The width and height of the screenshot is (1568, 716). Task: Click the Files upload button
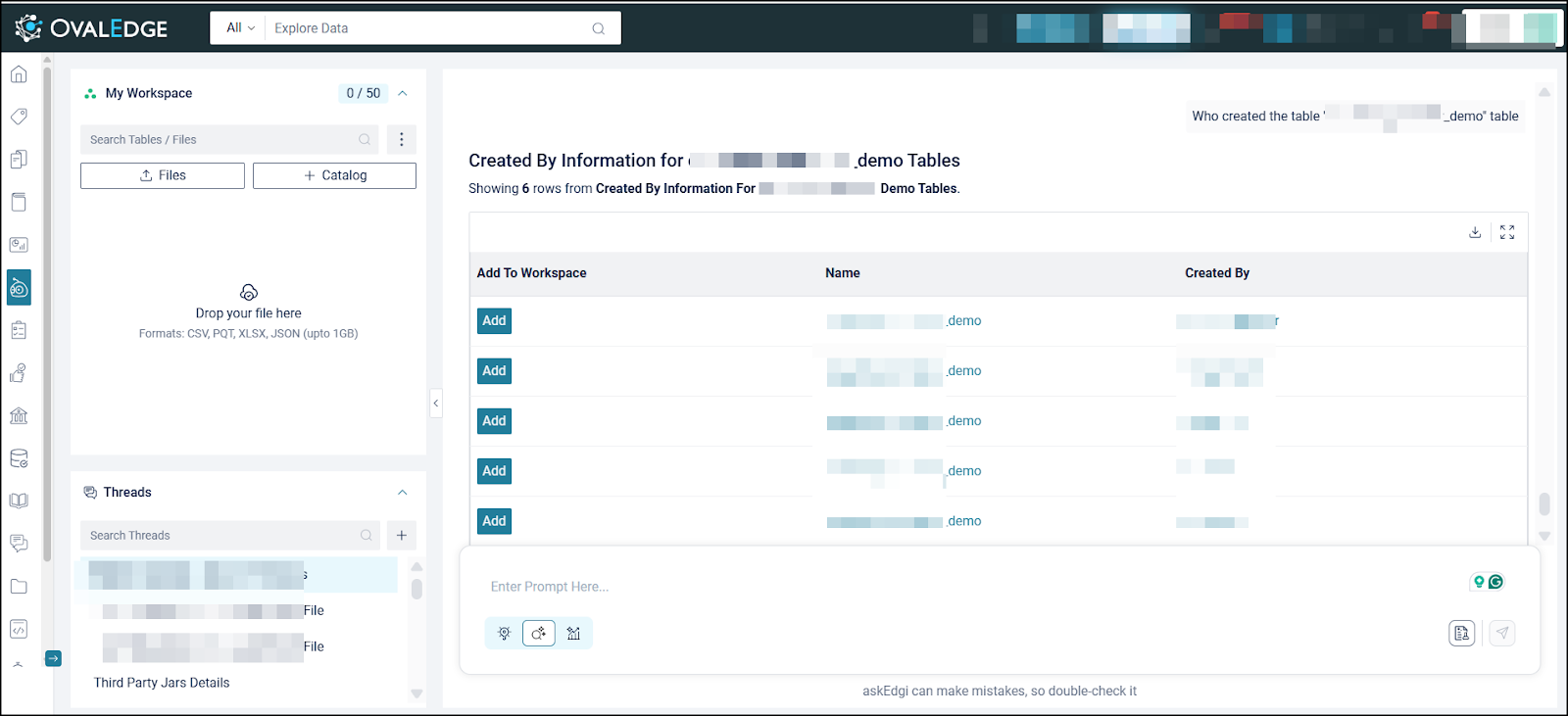pos(163,175)
